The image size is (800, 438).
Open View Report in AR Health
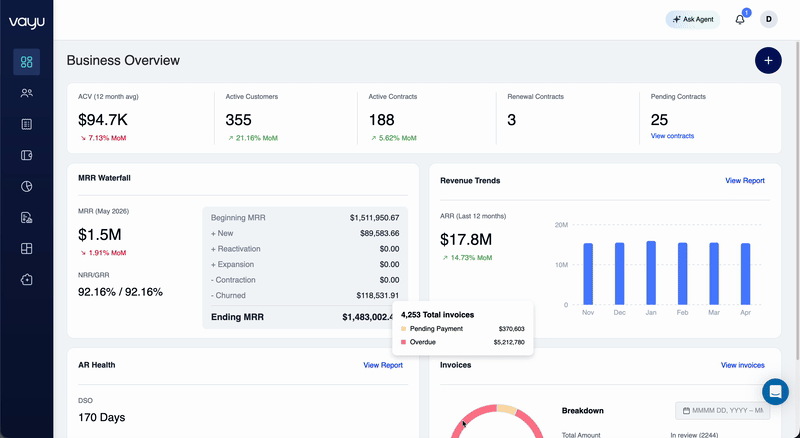pyautogui.click(x=383, y=365)
